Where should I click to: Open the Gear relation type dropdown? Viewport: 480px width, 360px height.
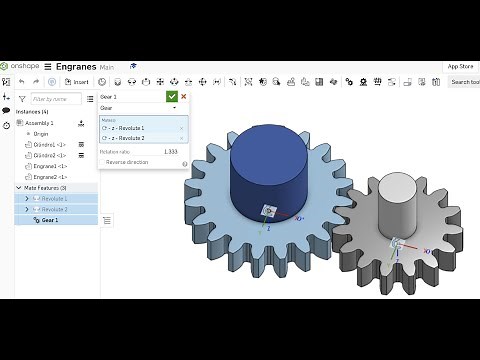pyautogui.click(x=138, y=108)
